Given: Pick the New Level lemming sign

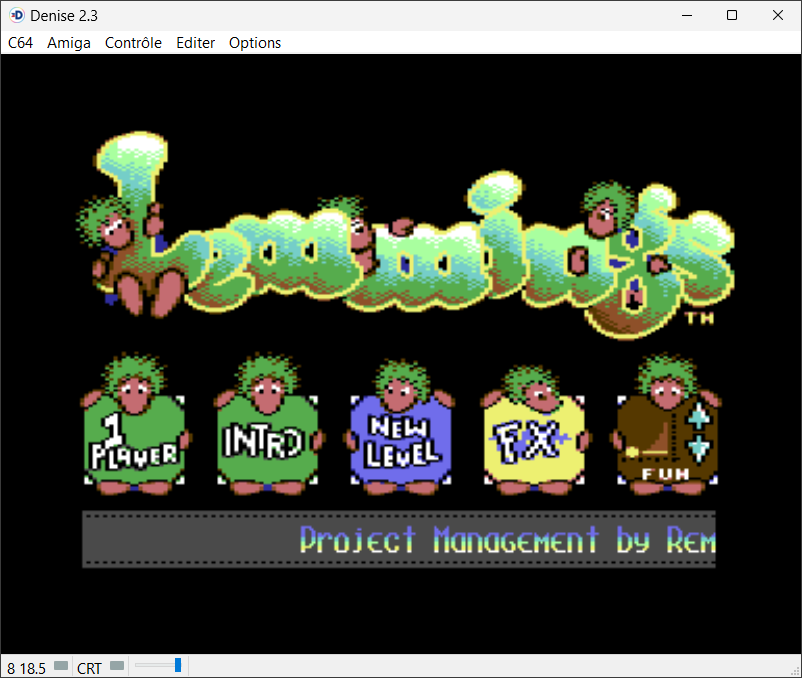Looking at the screenshot, I should point(401,427).
